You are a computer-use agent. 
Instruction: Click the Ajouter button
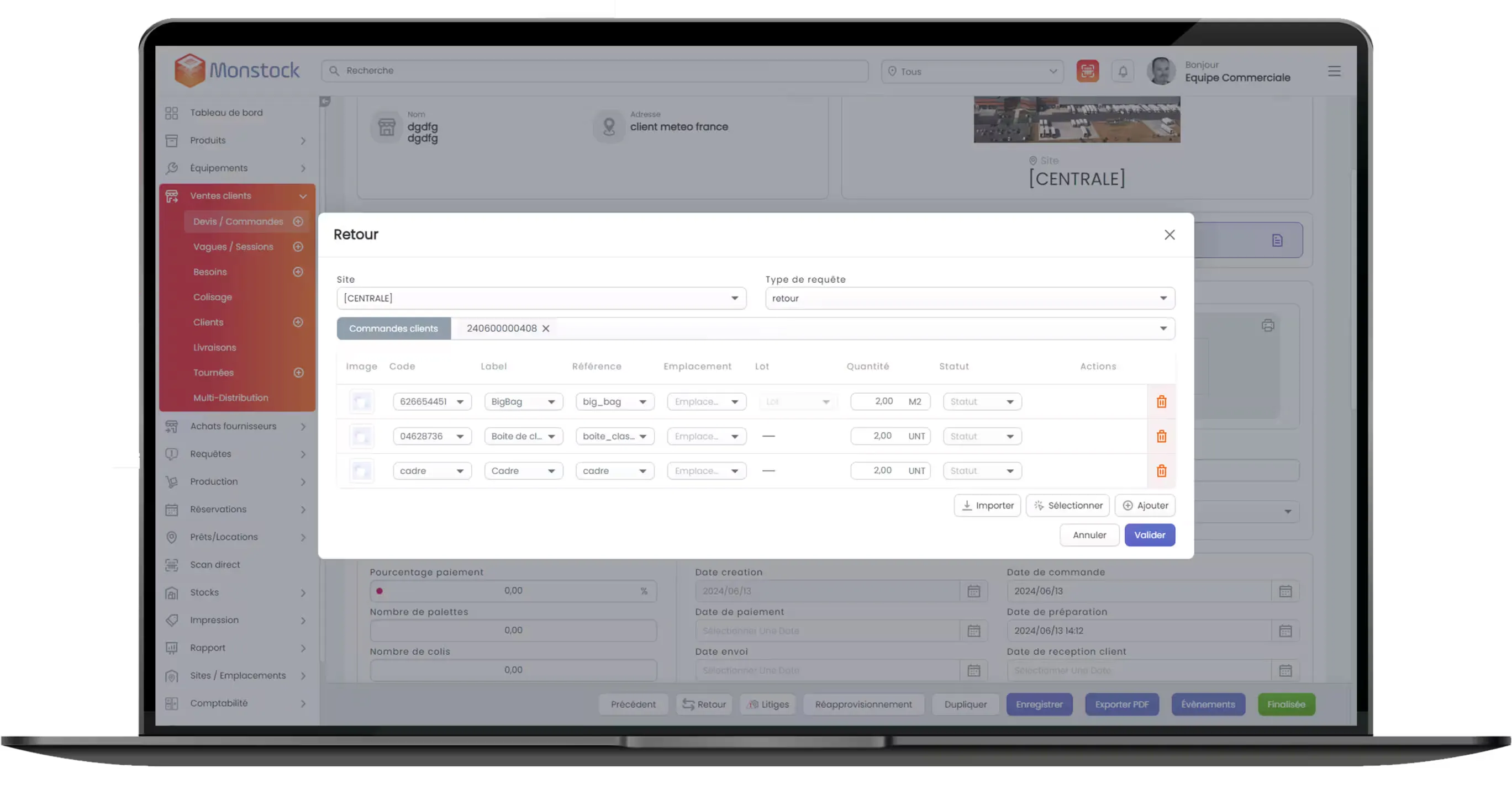pyautogui.click(x=1145, y=506)
